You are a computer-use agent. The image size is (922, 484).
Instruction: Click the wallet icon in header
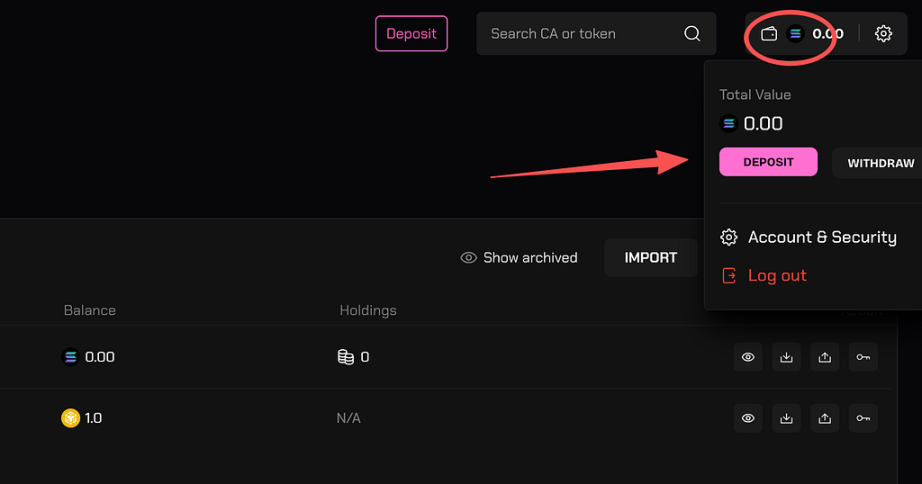click(769, 34)
